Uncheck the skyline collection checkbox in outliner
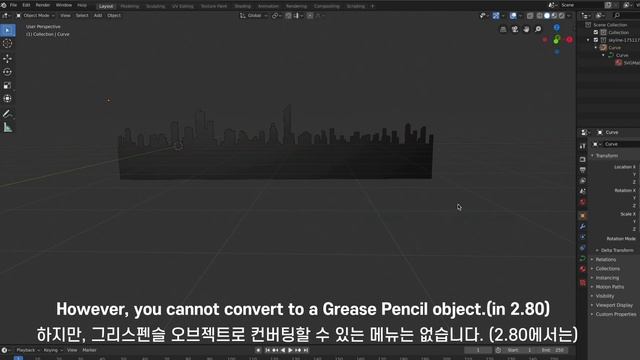 [x=596, y=40]
